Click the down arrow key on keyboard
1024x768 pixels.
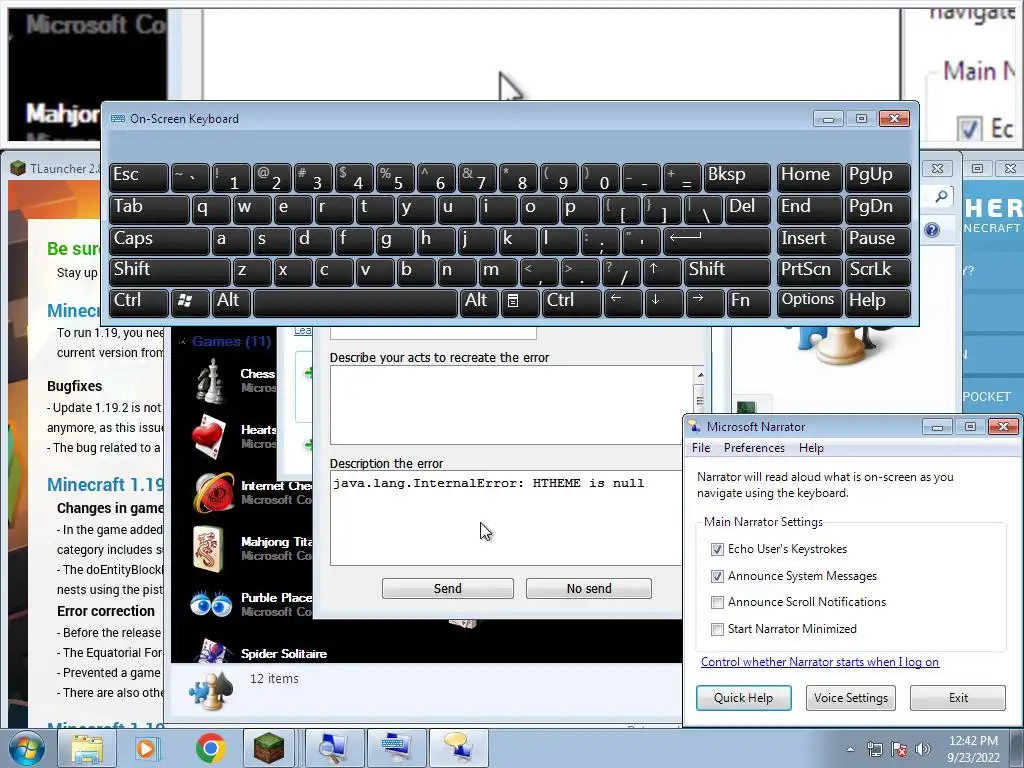pyautogui.click(x=663, y=302)
